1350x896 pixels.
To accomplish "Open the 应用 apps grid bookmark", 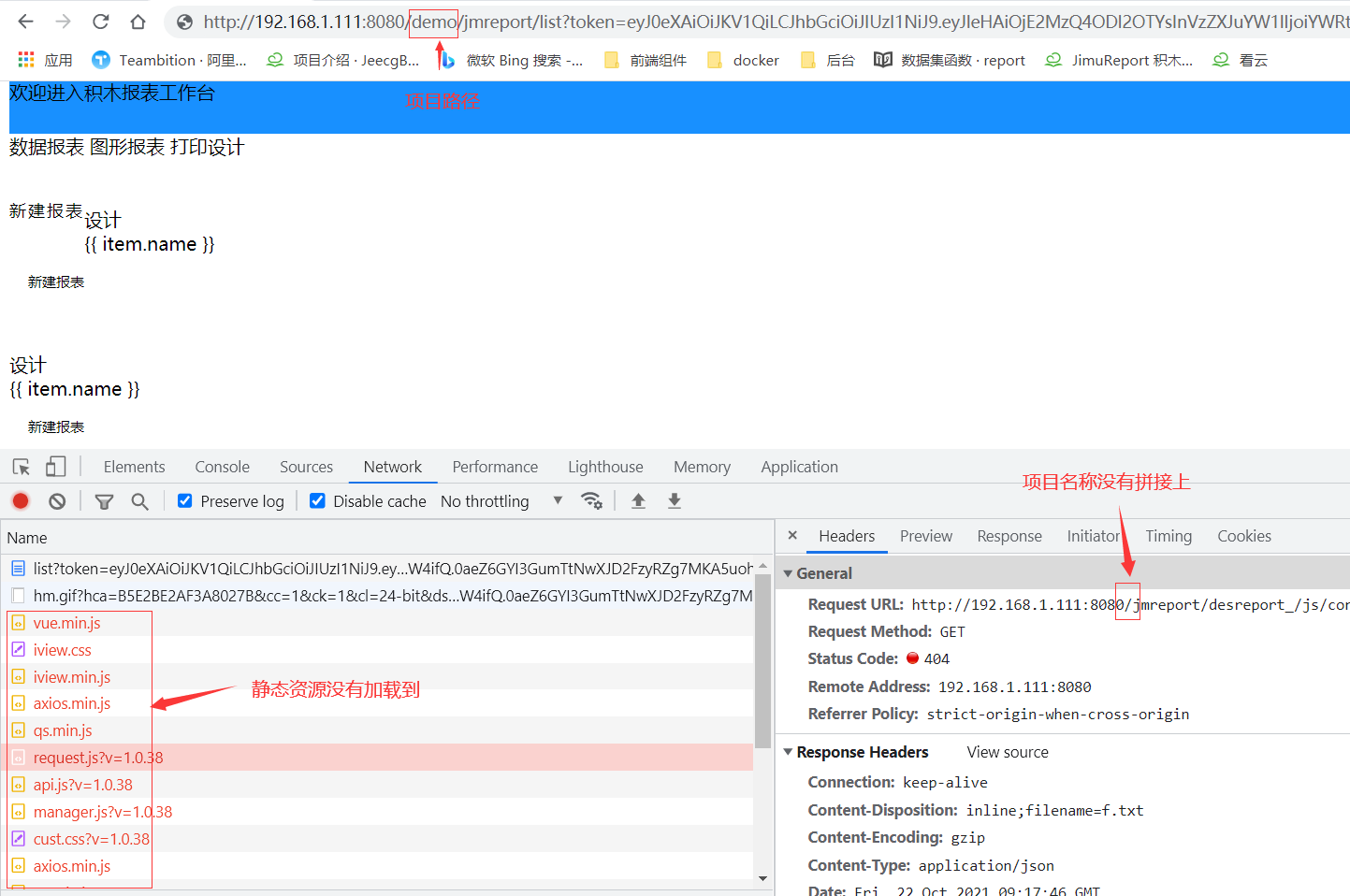I will coord(45,60).
